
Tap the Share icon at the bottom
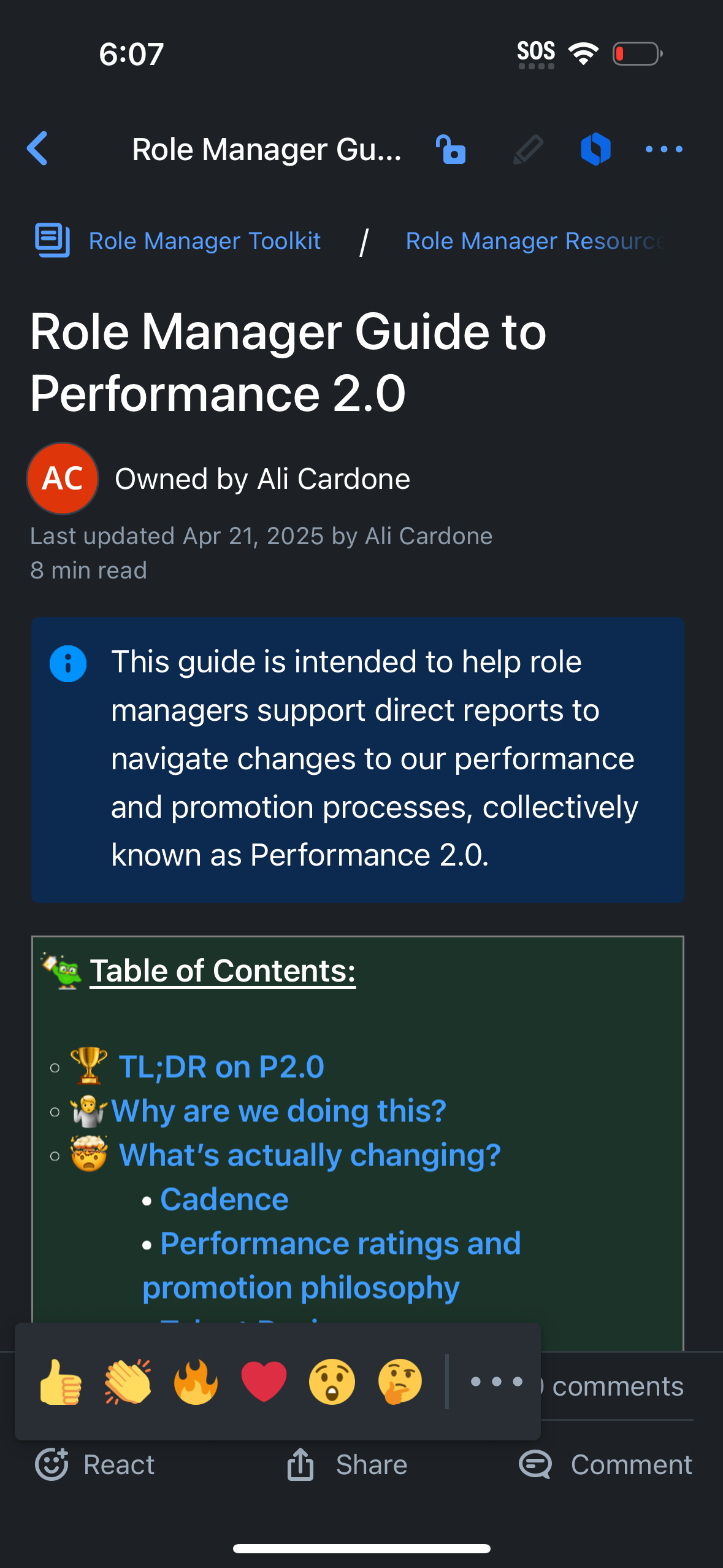(x=300, y=1464)
